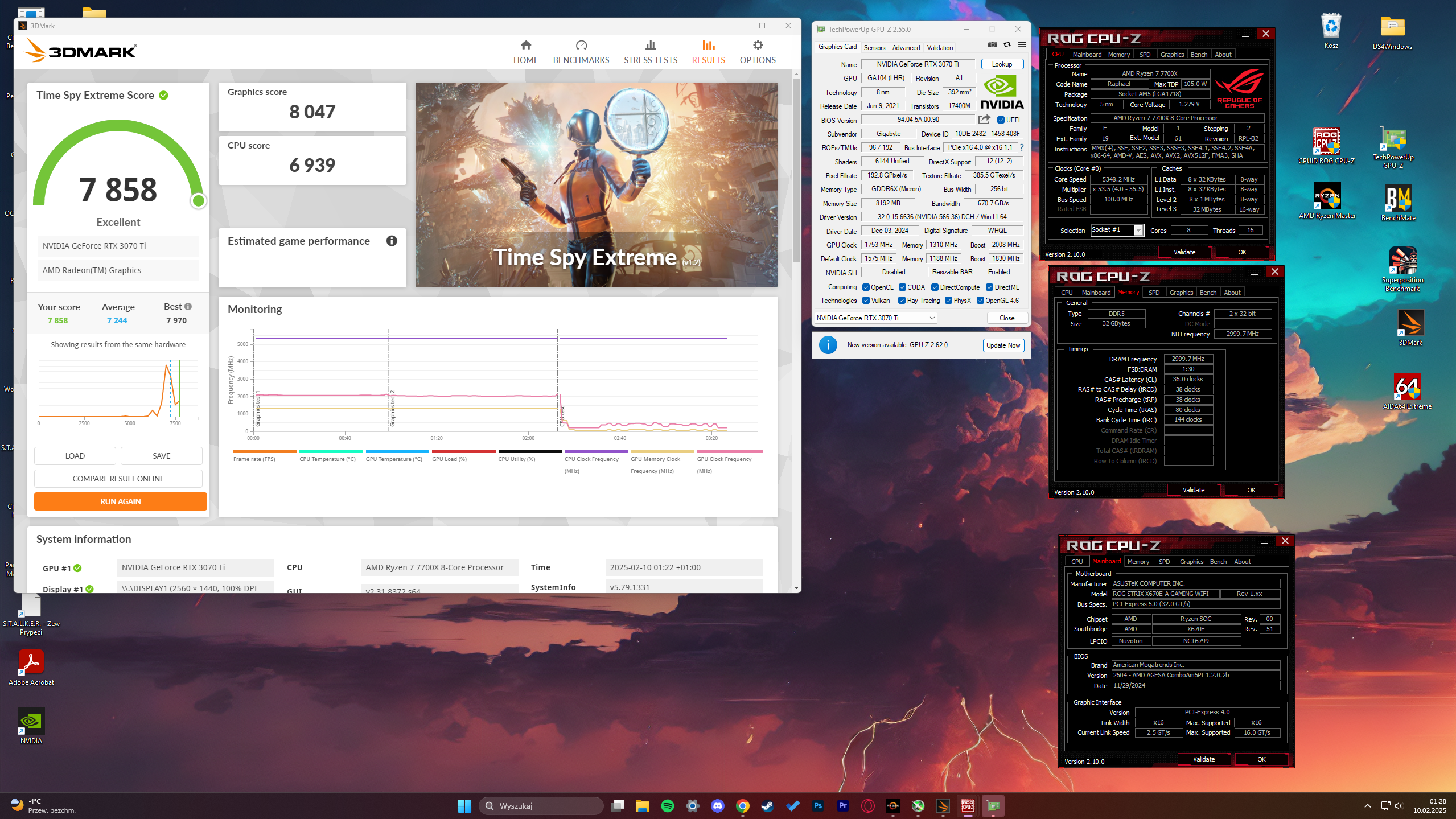
Task: Click the GPU-Z BIOS export share icon
Action: tap(984, 120)
